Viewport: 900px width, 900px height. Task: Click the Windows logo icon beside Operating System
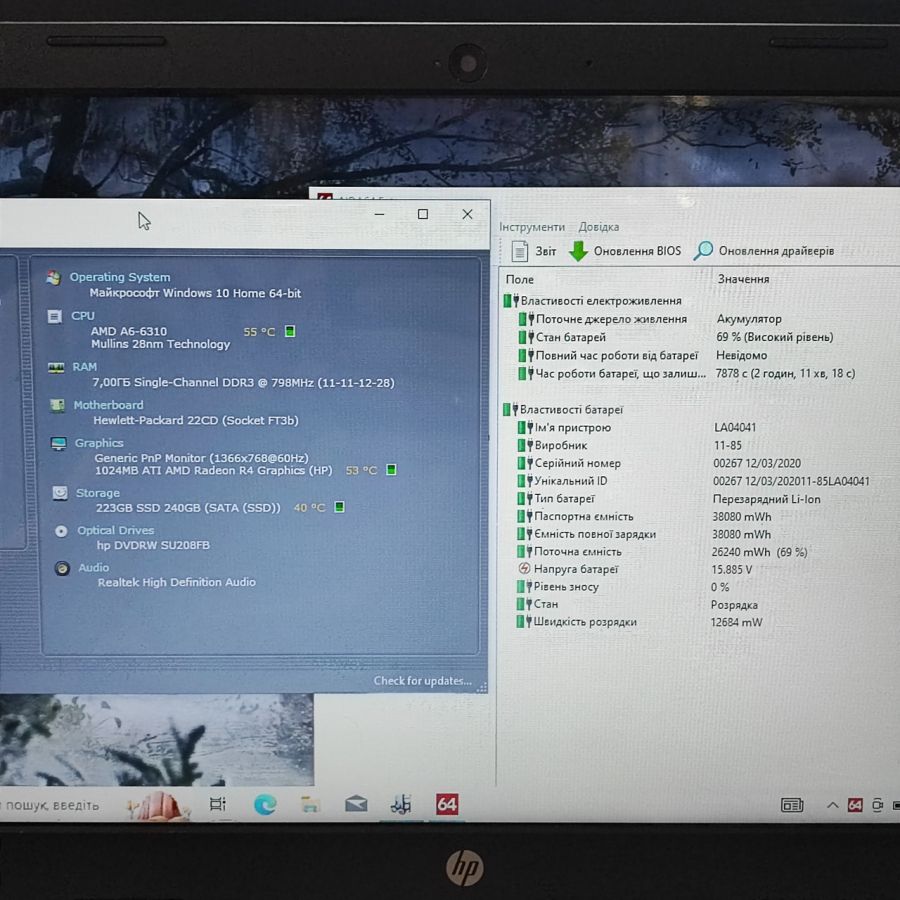point(53,278)
